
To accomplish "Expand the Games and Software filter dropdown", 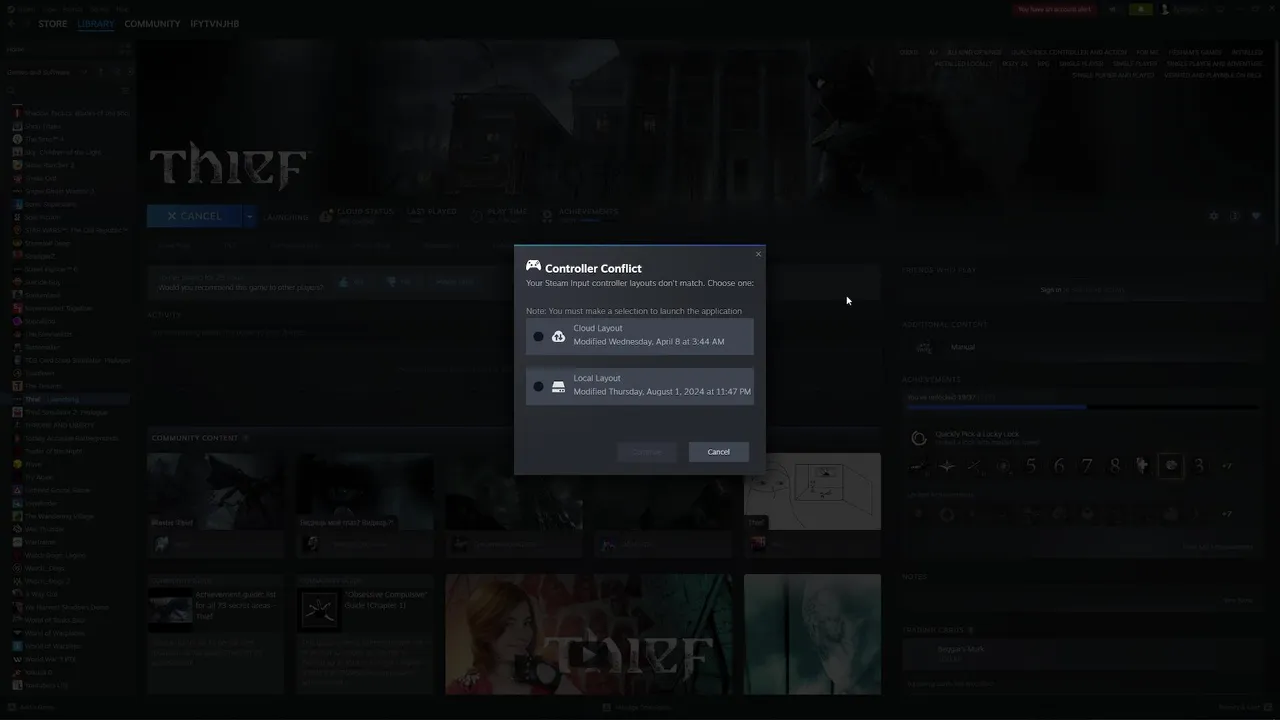I will tap(85, 72).
